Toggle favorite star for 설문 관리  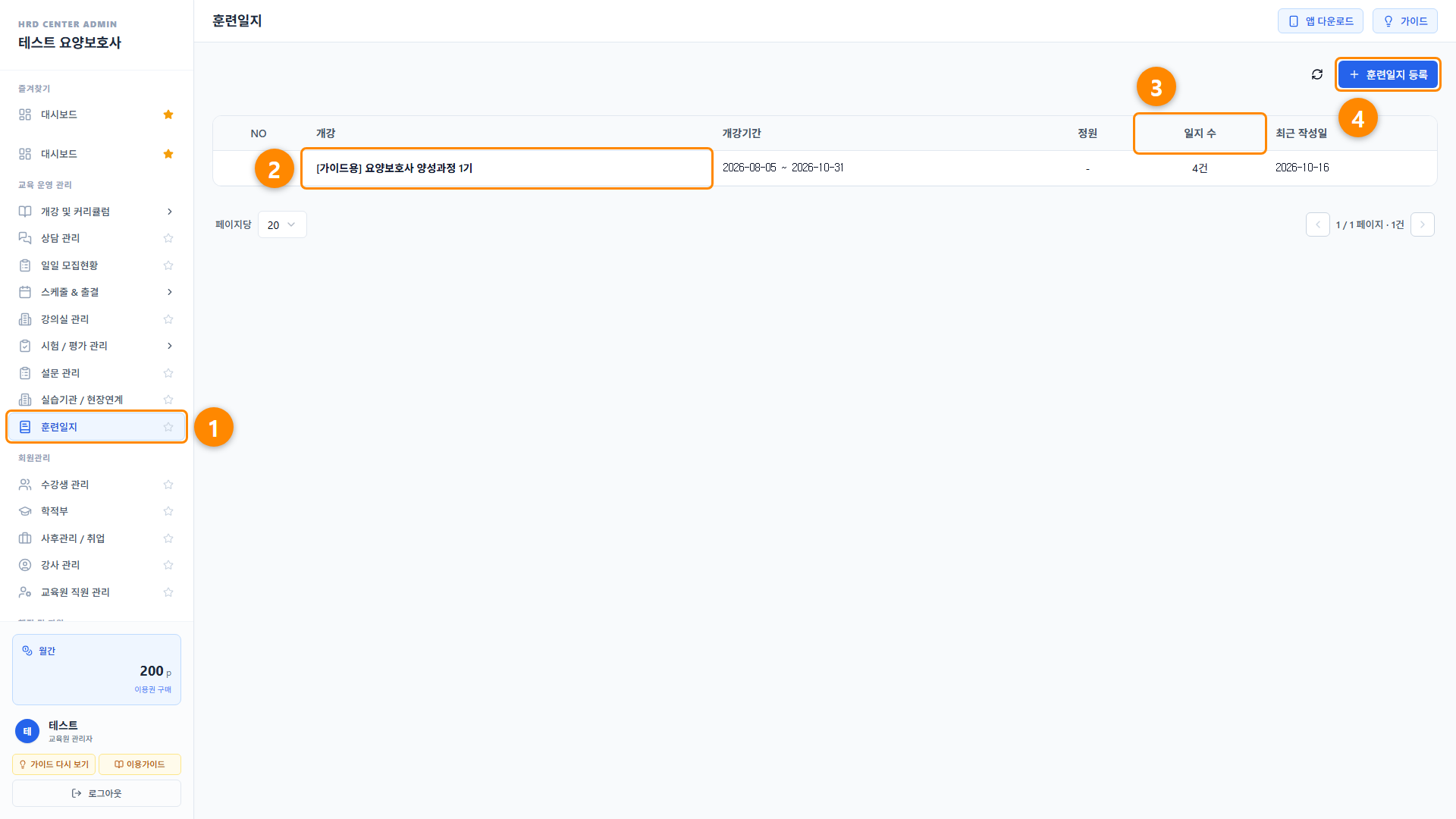[168, 373]
